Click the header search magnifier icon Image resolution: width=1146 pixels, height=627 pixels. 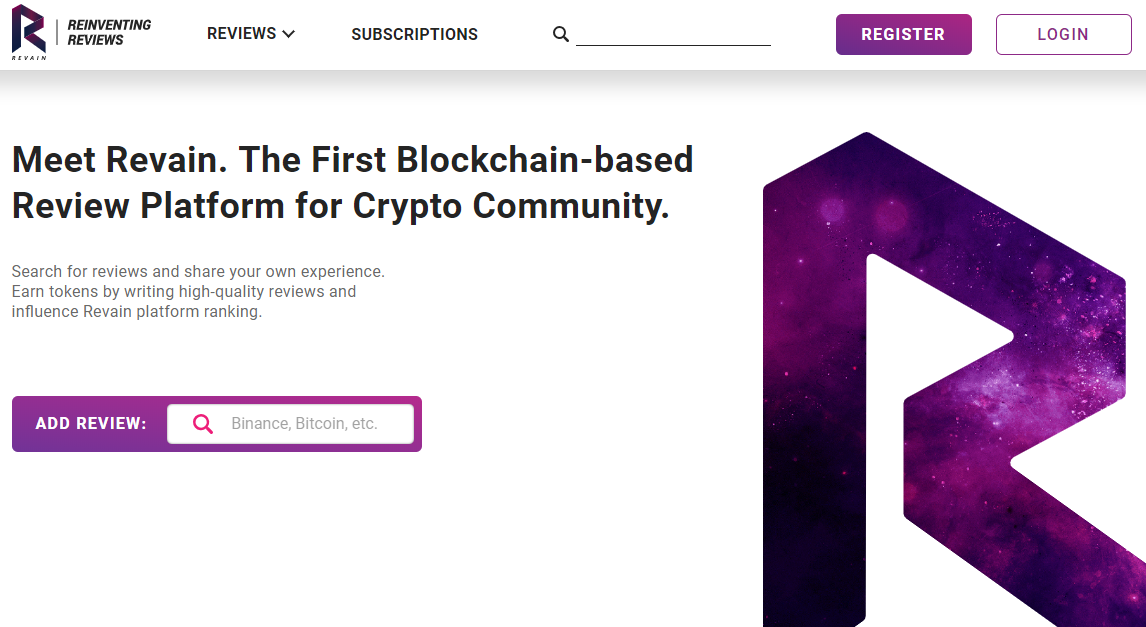click(561, 35)
